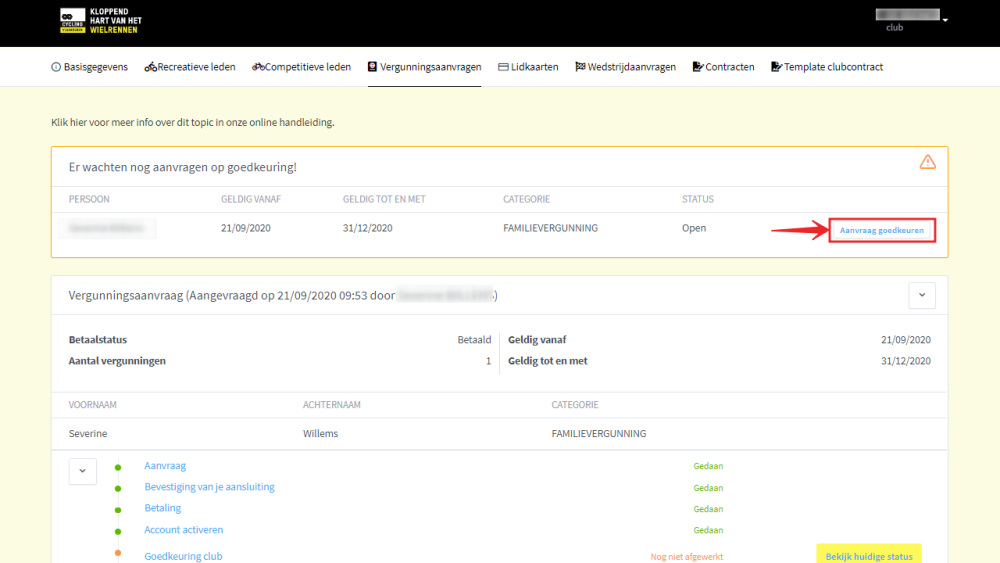The height and width of the screenshot is (563, 1000).
Task: Click the ACHTERNAAM column header
Action: tap(332, 404)
